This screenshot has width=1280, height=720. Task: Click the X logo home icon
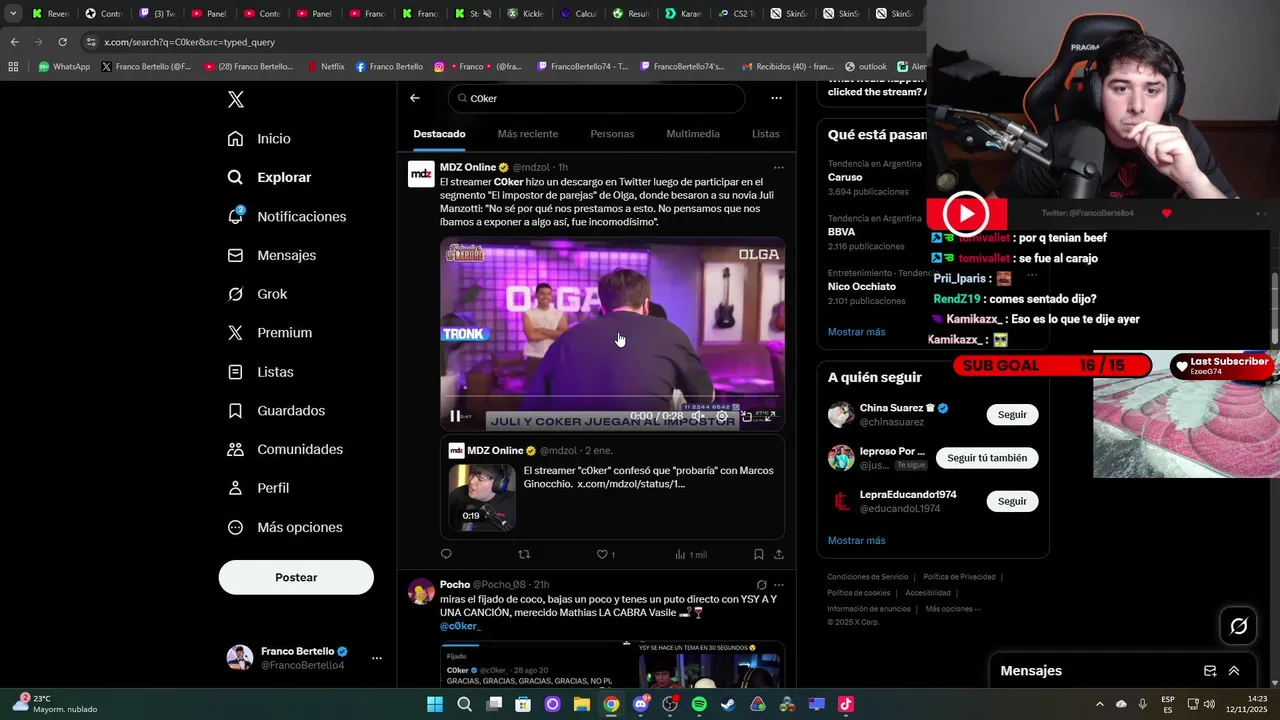tap(235, 99)
